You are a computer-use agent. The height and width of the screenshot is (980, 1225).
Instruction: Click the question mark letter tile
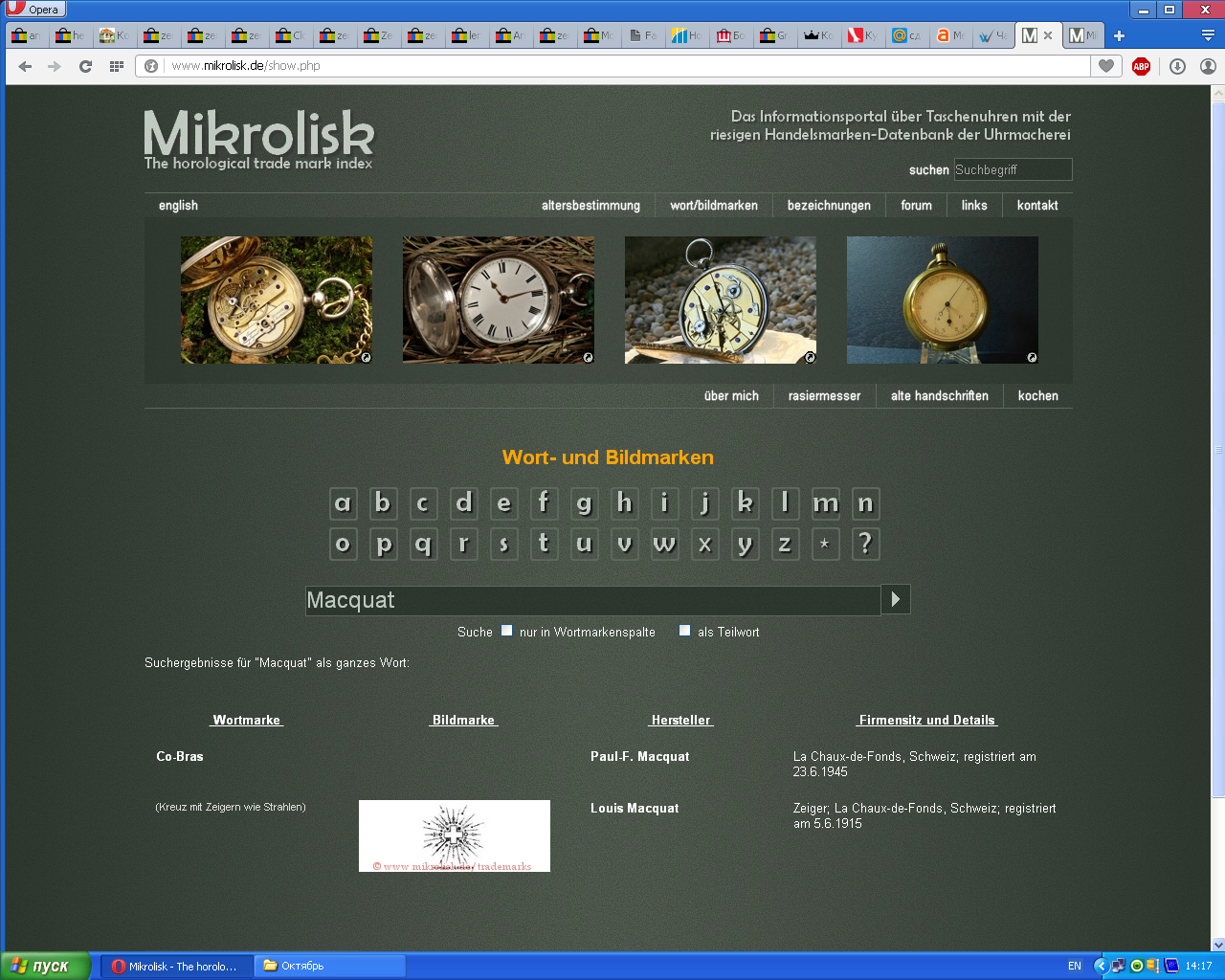pyautogui.click(x=865, y=544)
